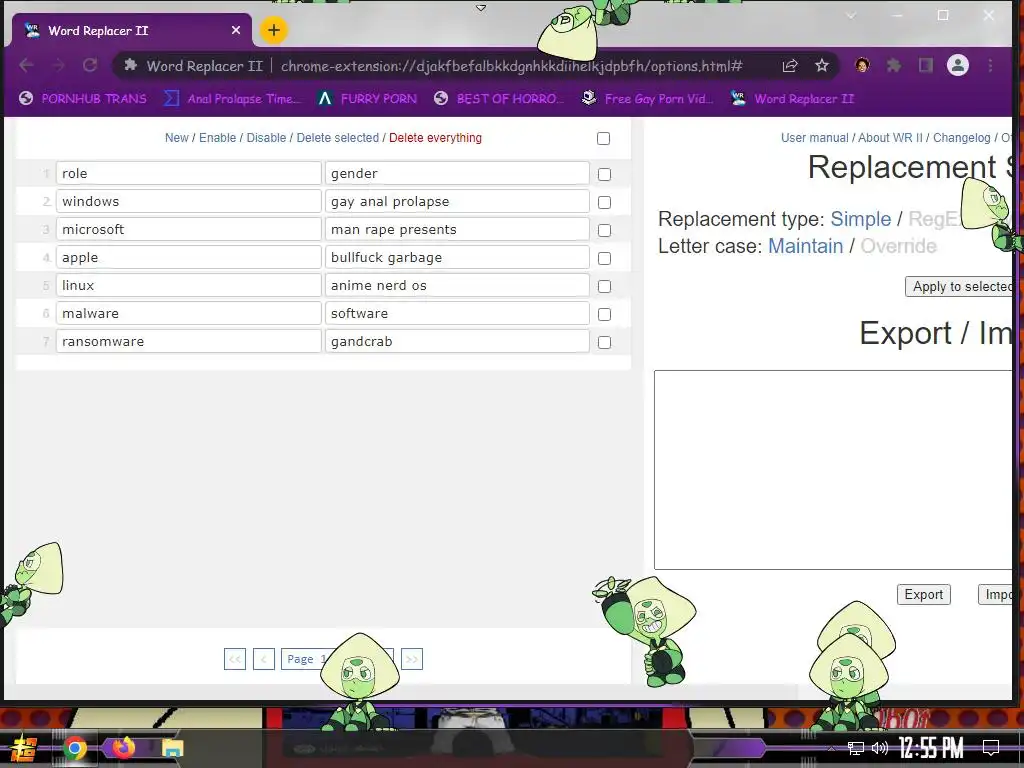Click the Page number field

(337, 659)
